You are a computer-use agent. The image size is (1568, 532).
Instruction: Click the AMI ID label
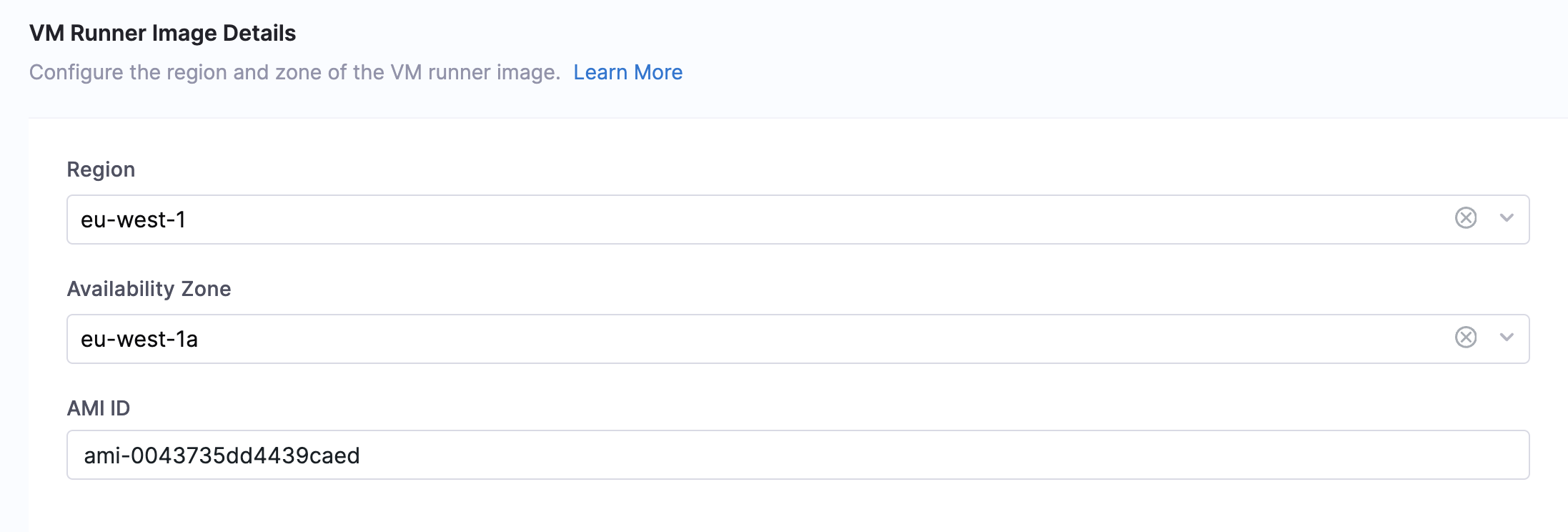click(99, 408)
